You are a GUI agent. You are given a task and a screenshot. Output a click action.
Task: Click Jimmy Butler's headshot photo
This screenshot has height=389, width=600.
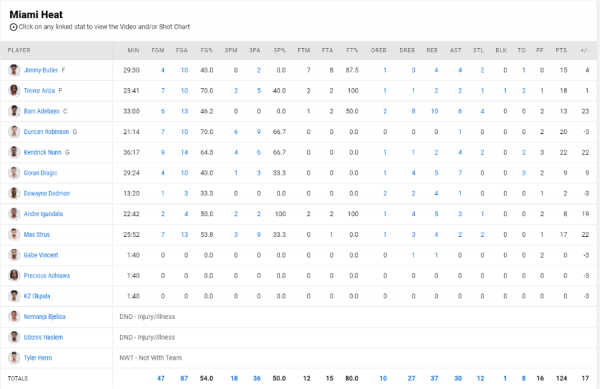pyautogui.click(x=14, y=70)
